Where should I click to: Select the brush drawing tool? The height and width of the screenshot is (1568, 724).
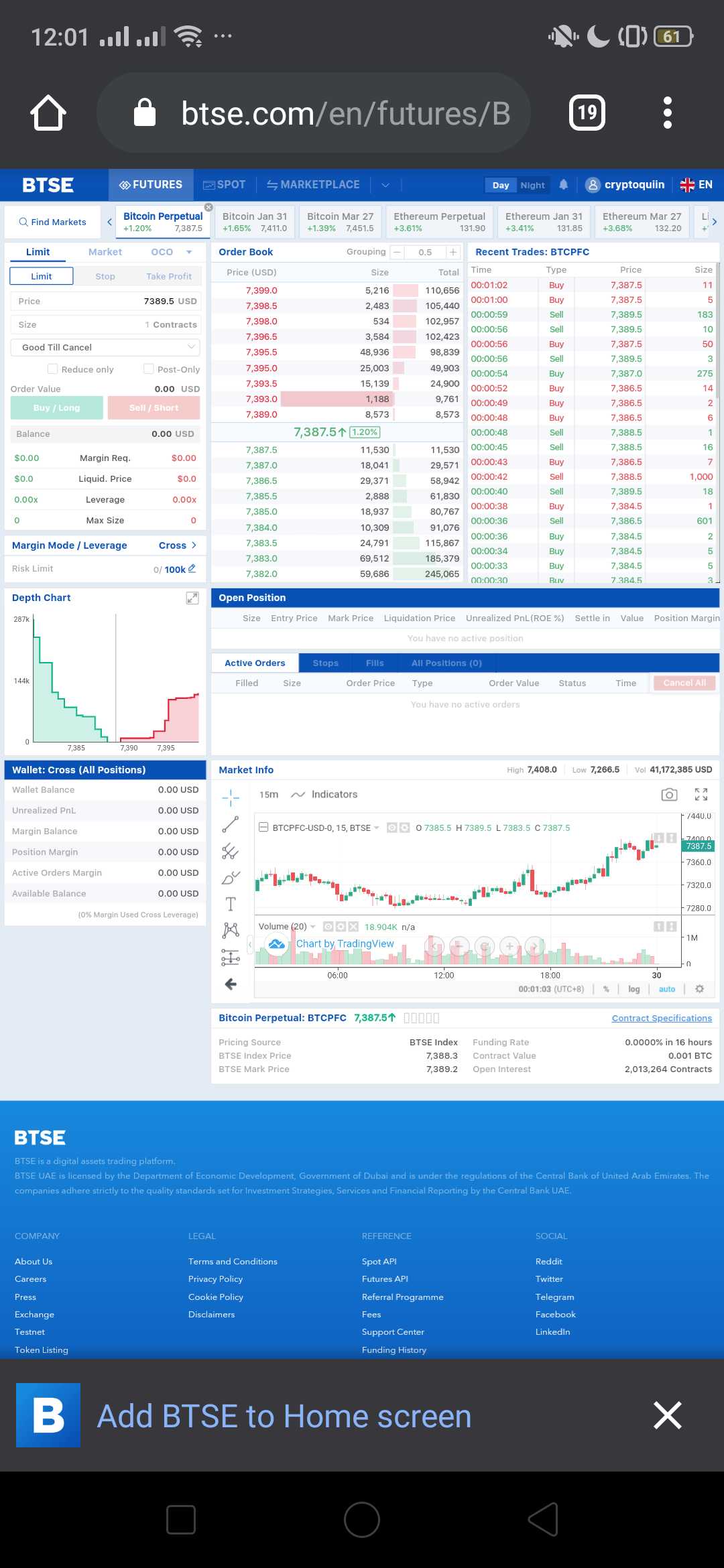coord(231,878)
